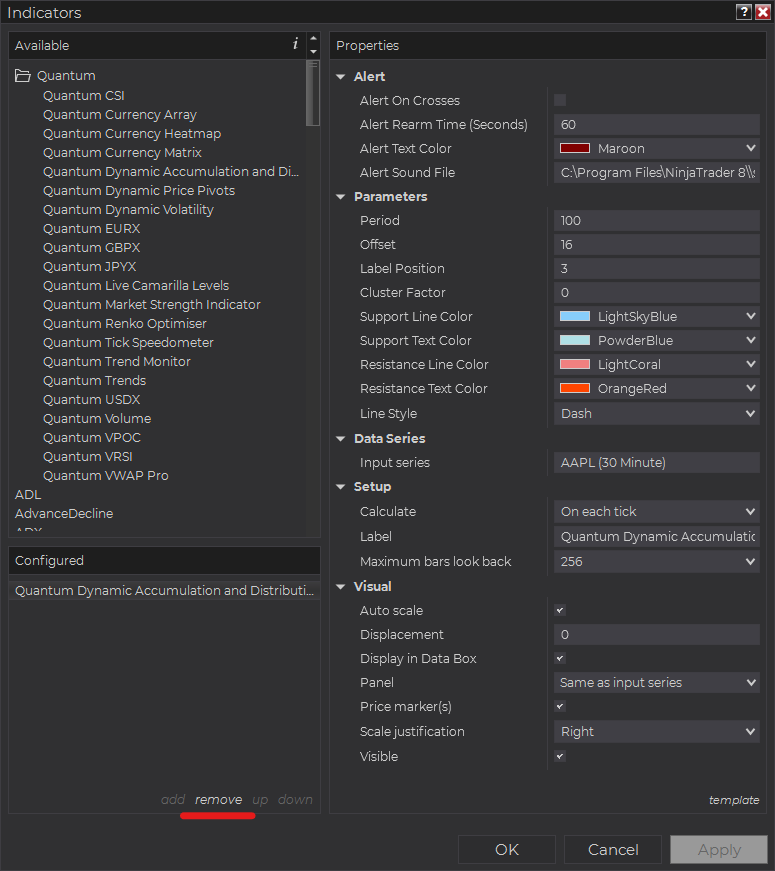
Task: Click the Quantum folder icon
Action: tap(23, 76)
